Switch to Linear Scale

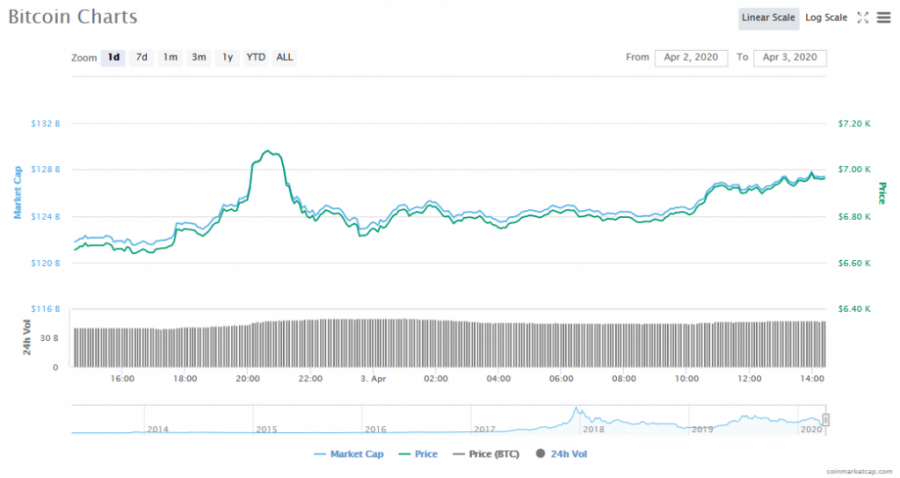pyautogui.click(x=768, y=18)
